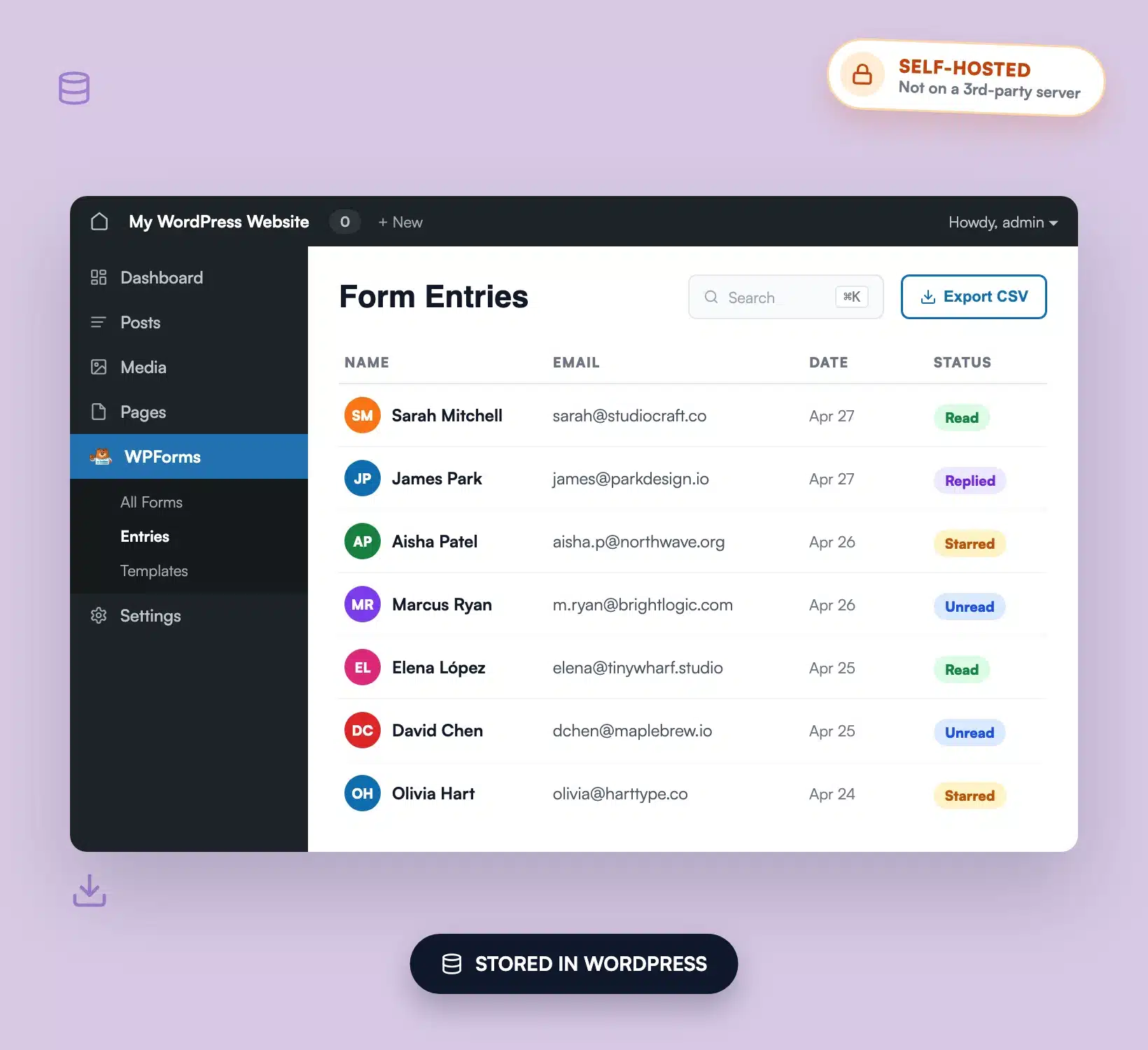Click the magnifier icon in Search box
Image resolution: width=1148 pixels, height=1050 pixels.
tap(711, 297)
